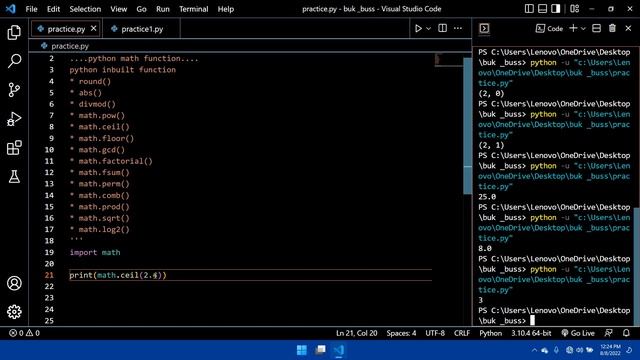The height and width of the screenshot is (360, 640).
Task: Change indentation via Spaces: 4
Action: (x=401, y=333)
